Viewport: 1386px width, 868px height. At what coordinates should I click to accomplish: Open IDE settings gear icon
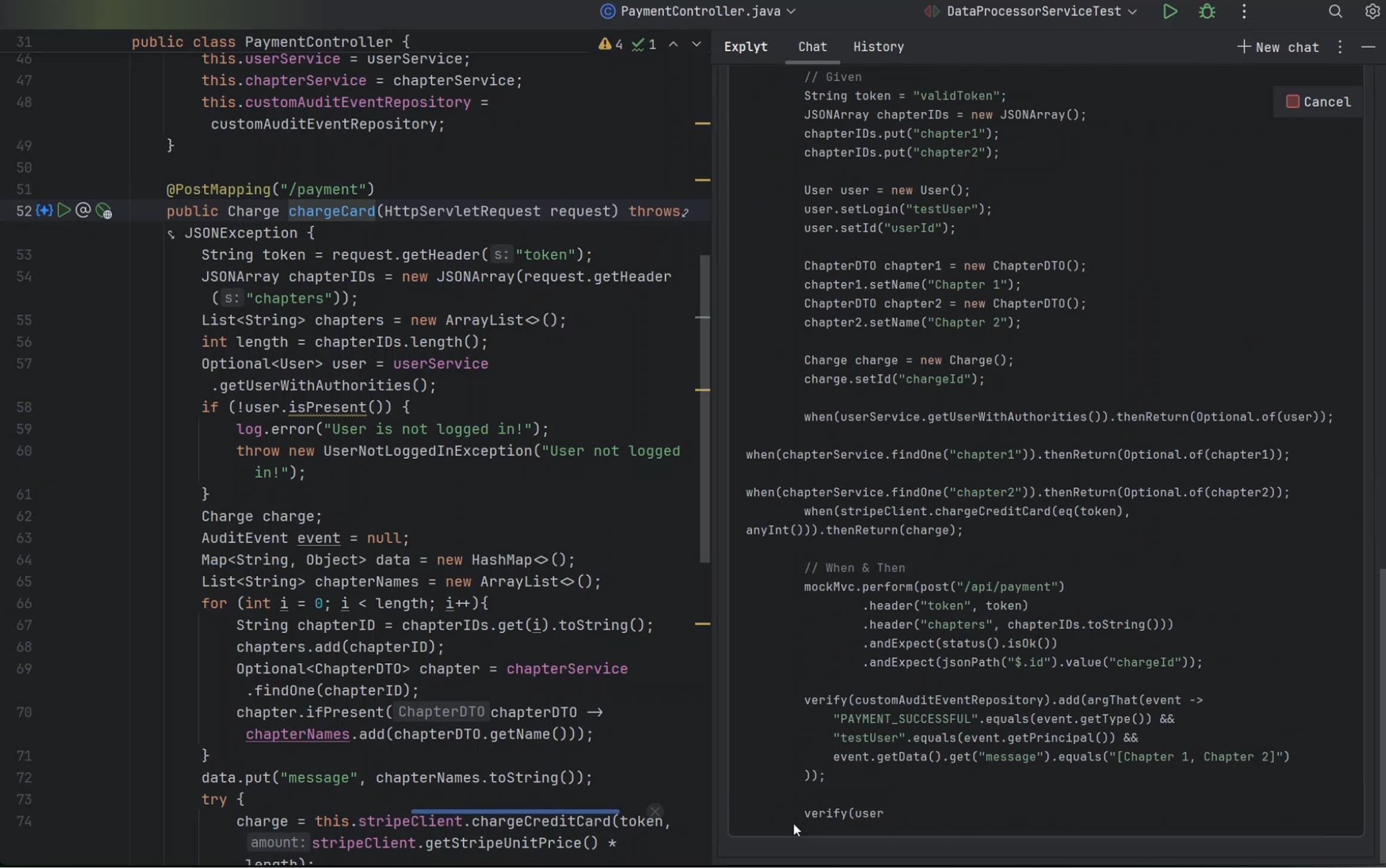[x=1372, y=11]
